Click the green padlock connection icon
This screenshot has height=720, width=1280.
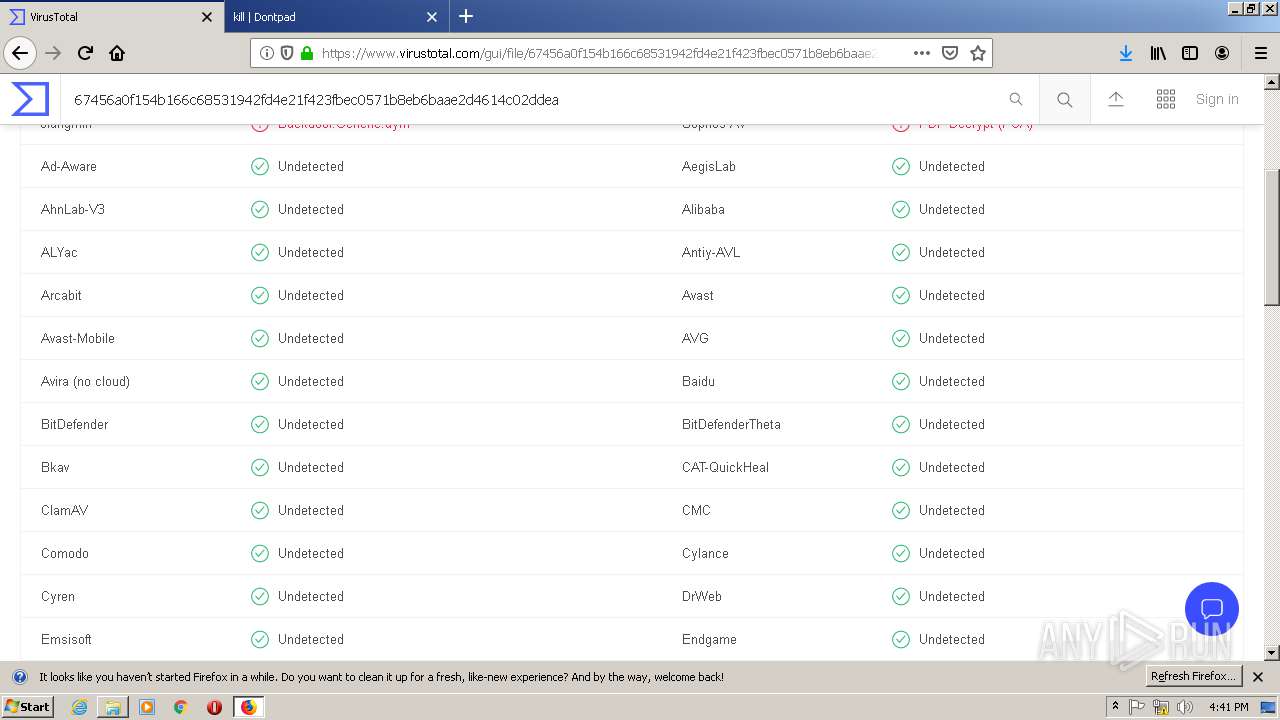tap(307, 53)
